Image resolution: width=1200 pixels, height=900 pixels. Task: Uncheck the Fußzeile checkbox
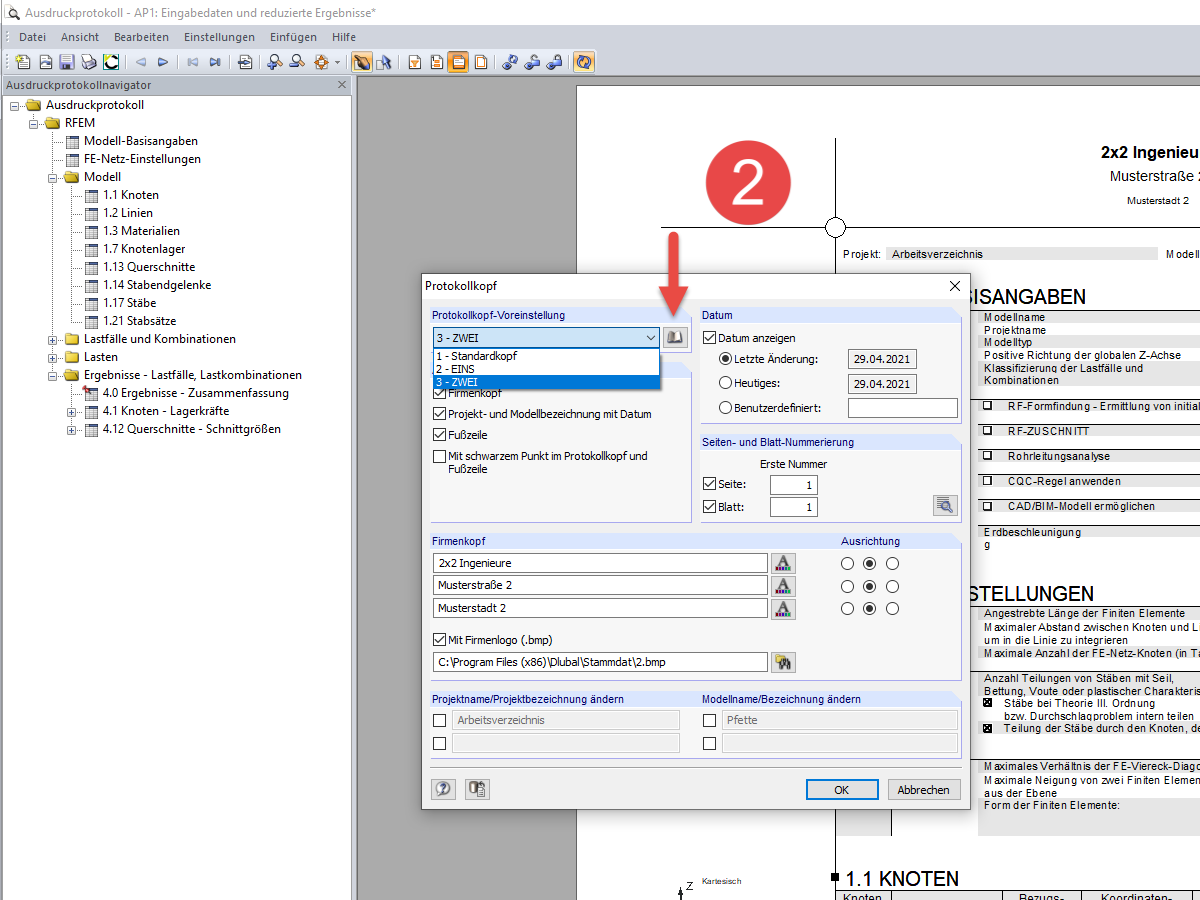point(440,435)
